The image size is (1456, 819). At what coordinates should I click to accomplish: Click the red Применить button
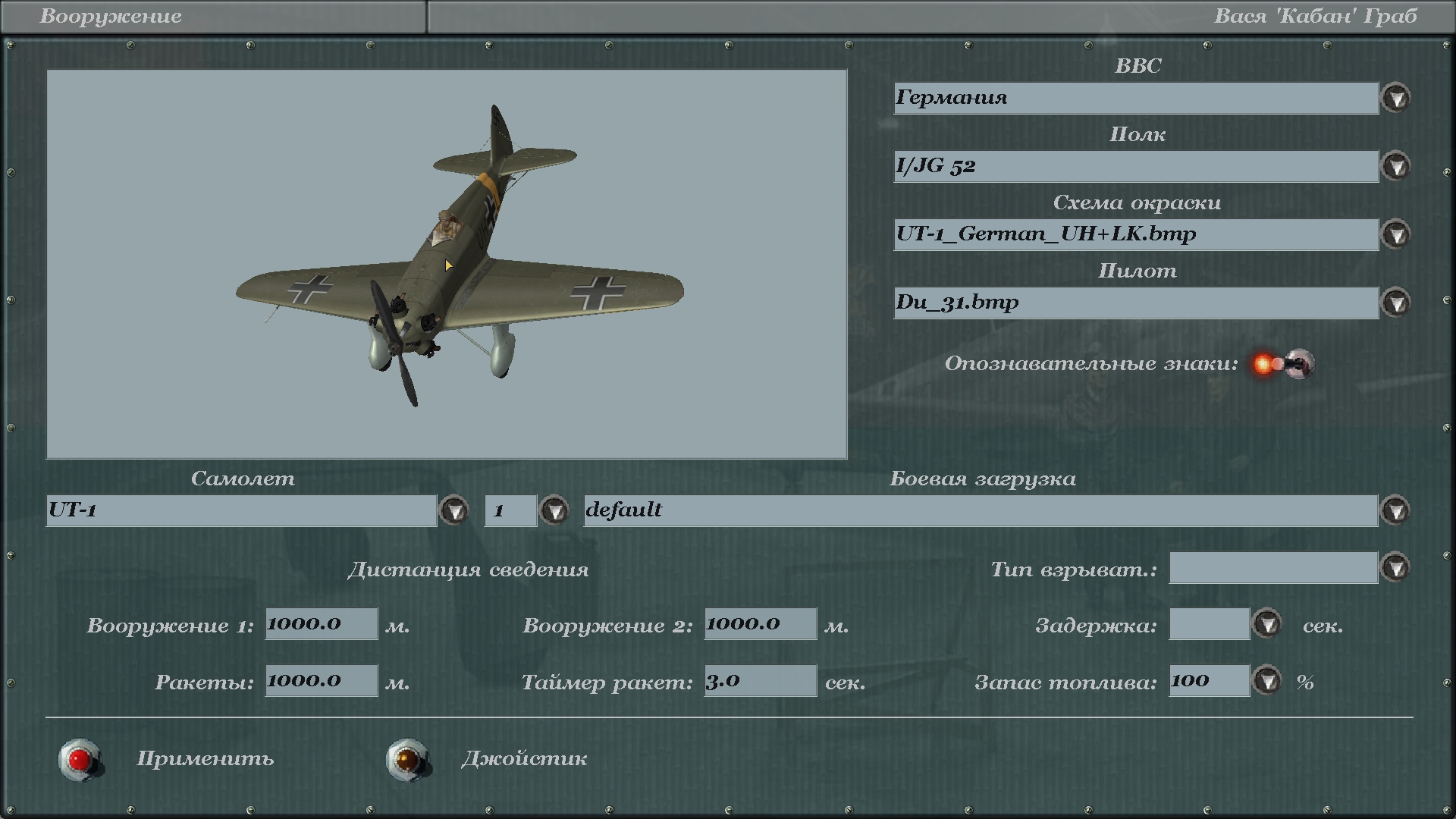coord(80,759)
